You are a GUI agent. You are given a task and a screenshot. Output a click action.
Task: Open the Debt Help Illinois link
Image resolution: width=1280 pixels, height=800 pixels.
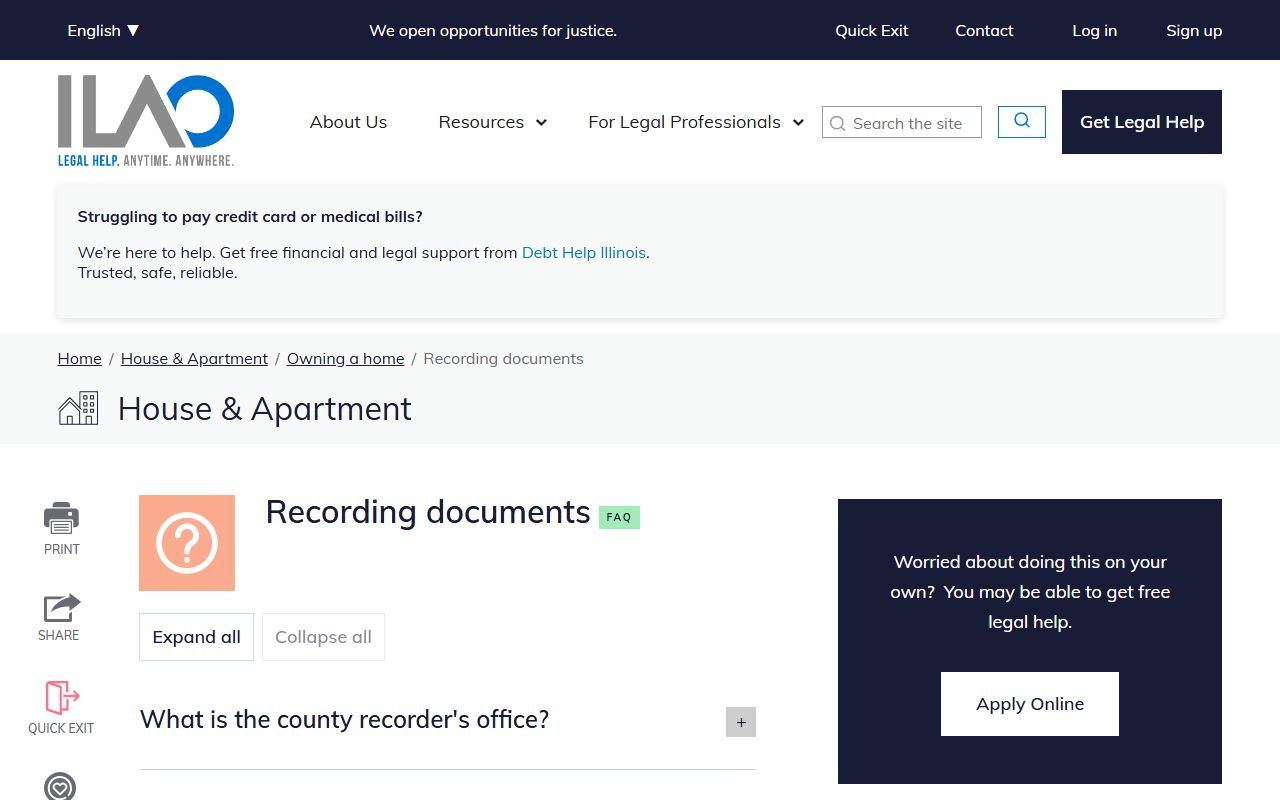pos(584,253)
